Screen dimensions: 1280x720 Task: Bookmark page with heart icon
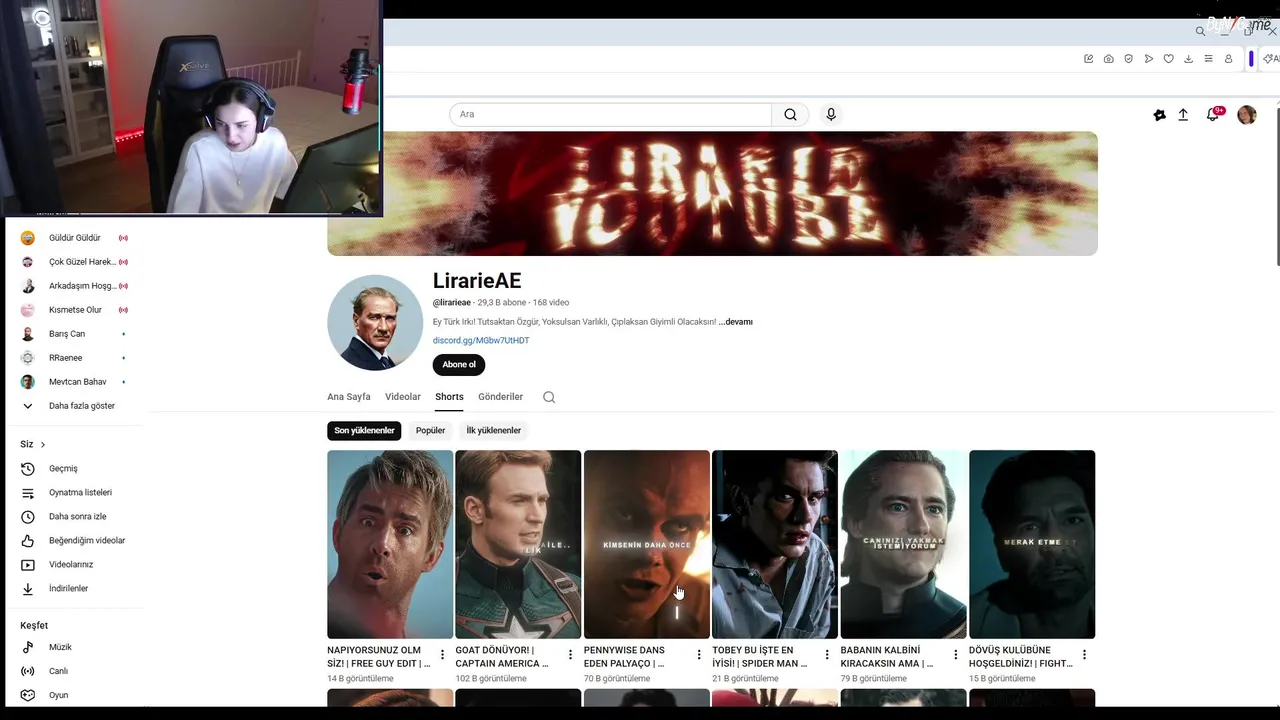point(1168,59)
